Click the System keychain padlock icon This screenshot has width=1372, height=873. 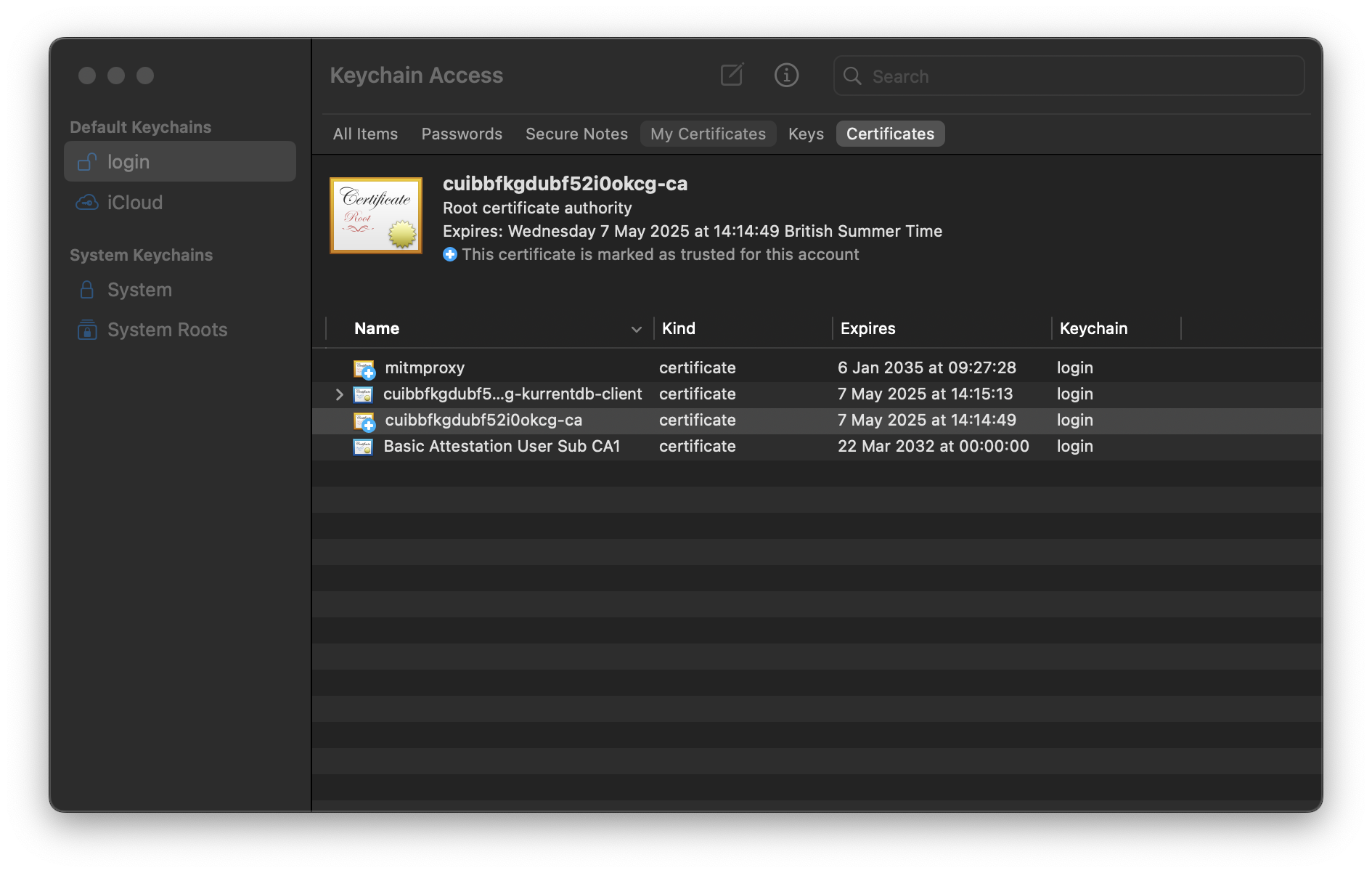(86, 289)
